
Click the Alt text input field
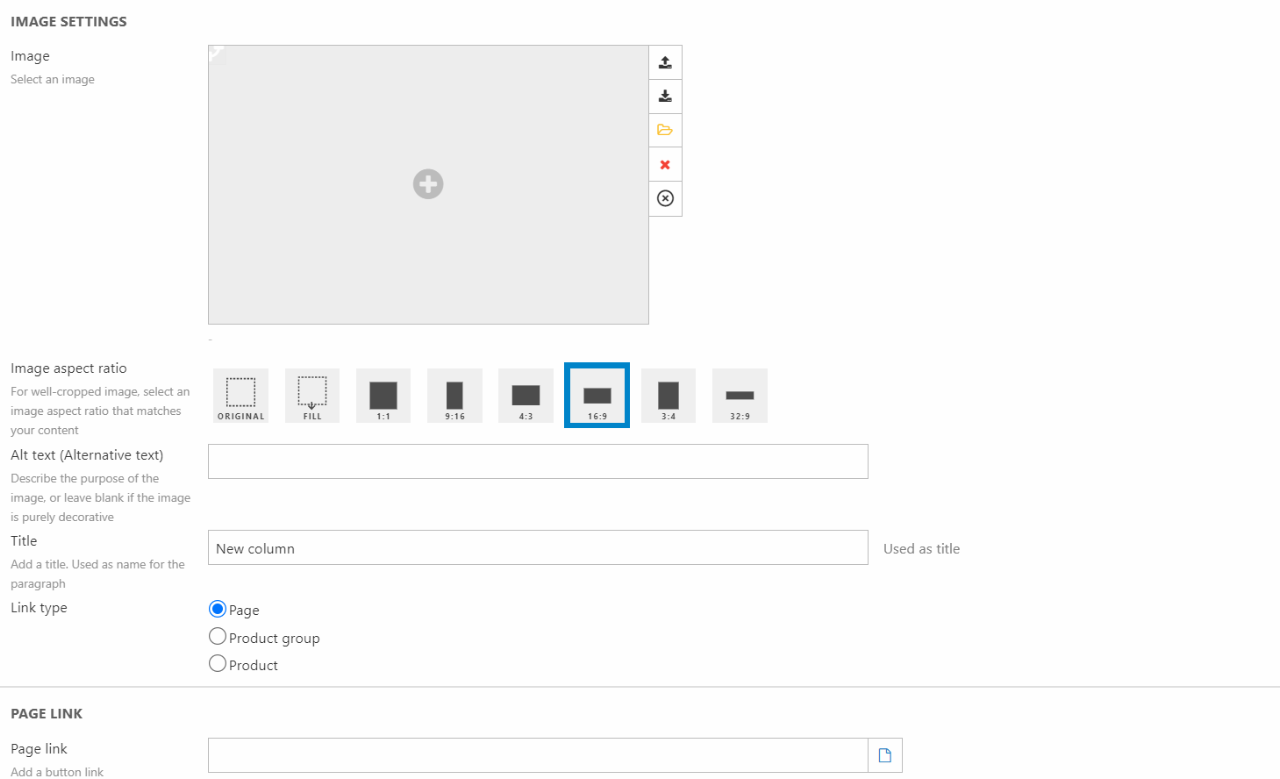click(538, 462)
